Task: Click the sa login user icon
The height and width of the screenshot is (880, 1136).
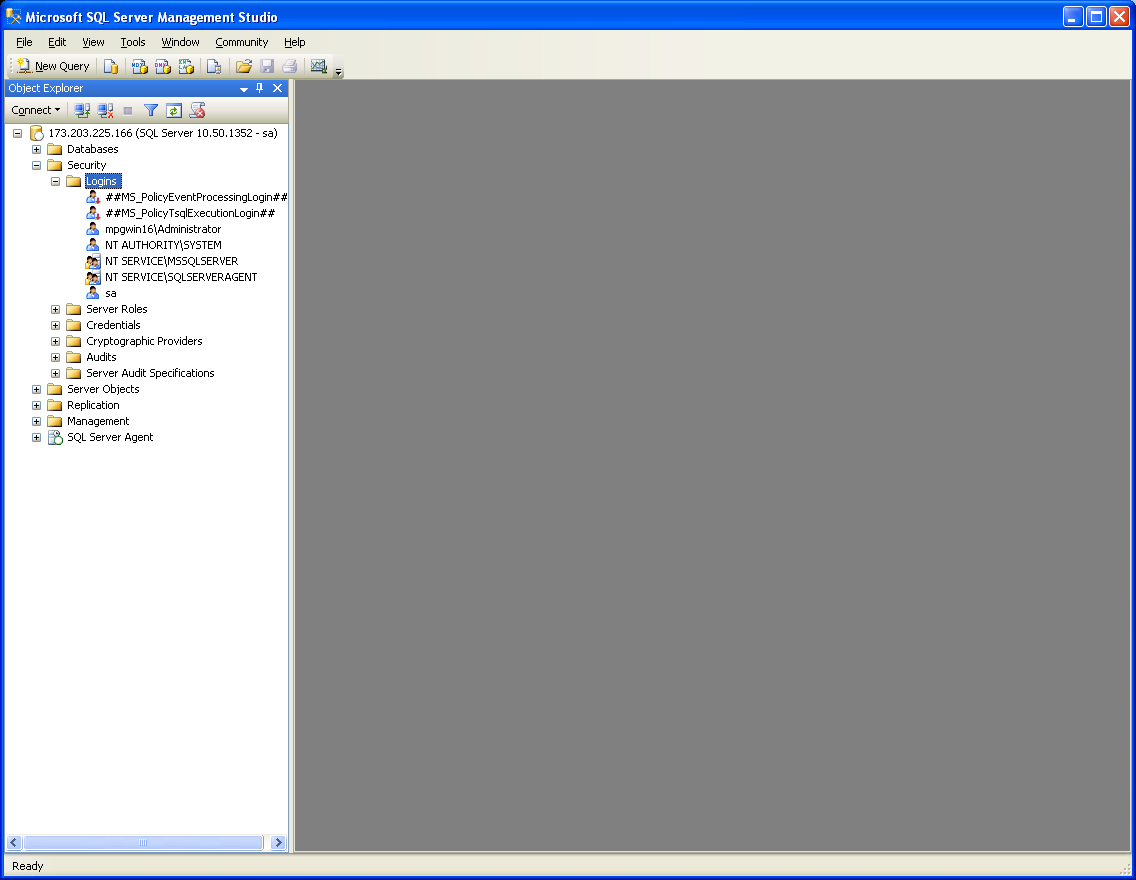Action: (93, 293)
